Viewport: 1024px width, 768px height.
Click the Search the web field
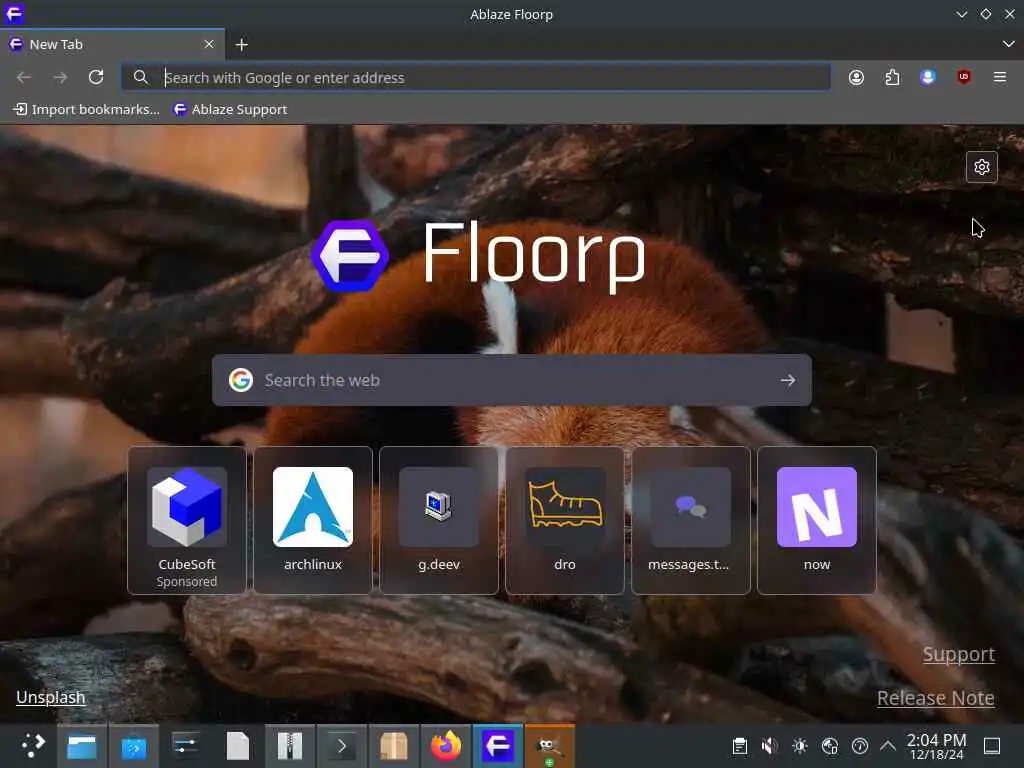click(x=511, y=380)
